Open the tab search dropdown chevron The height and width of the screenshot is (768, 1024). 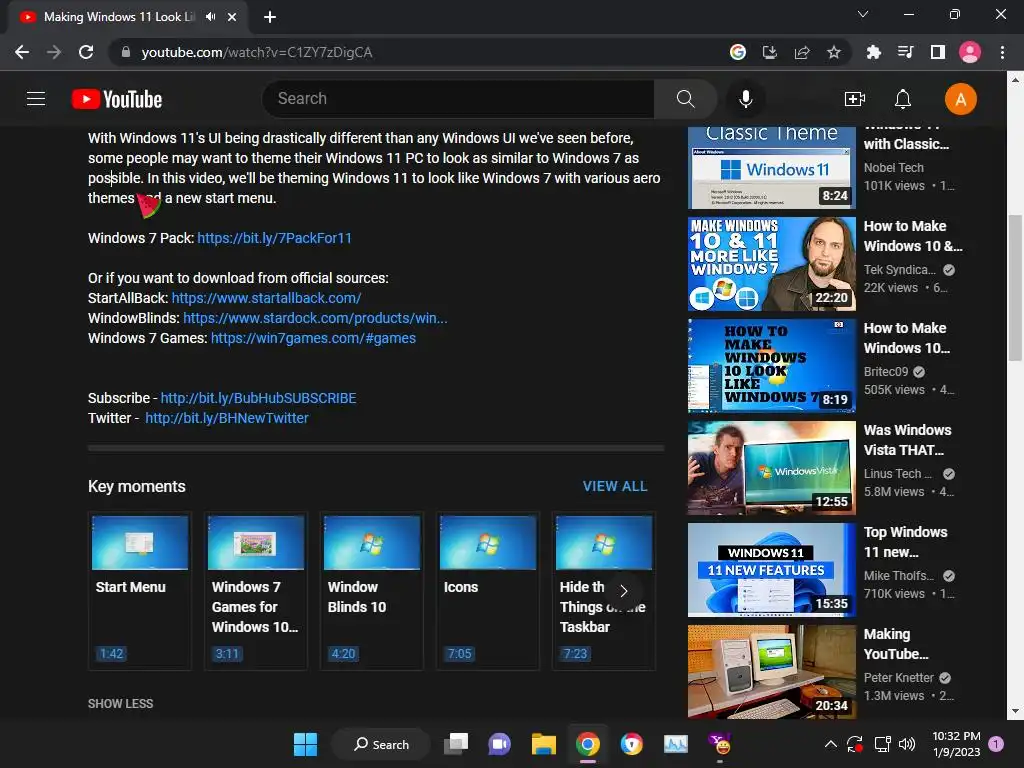click(x=863, y=14)
